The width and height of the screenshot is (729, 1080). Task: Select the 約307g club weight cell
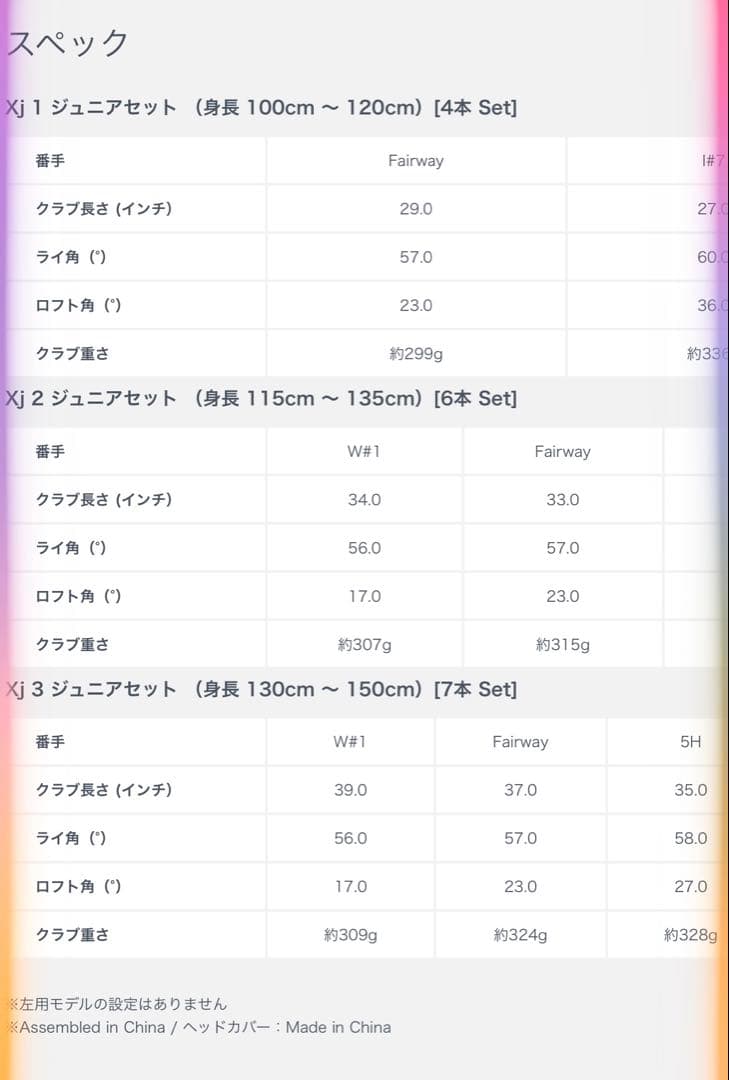pos(364,645)
